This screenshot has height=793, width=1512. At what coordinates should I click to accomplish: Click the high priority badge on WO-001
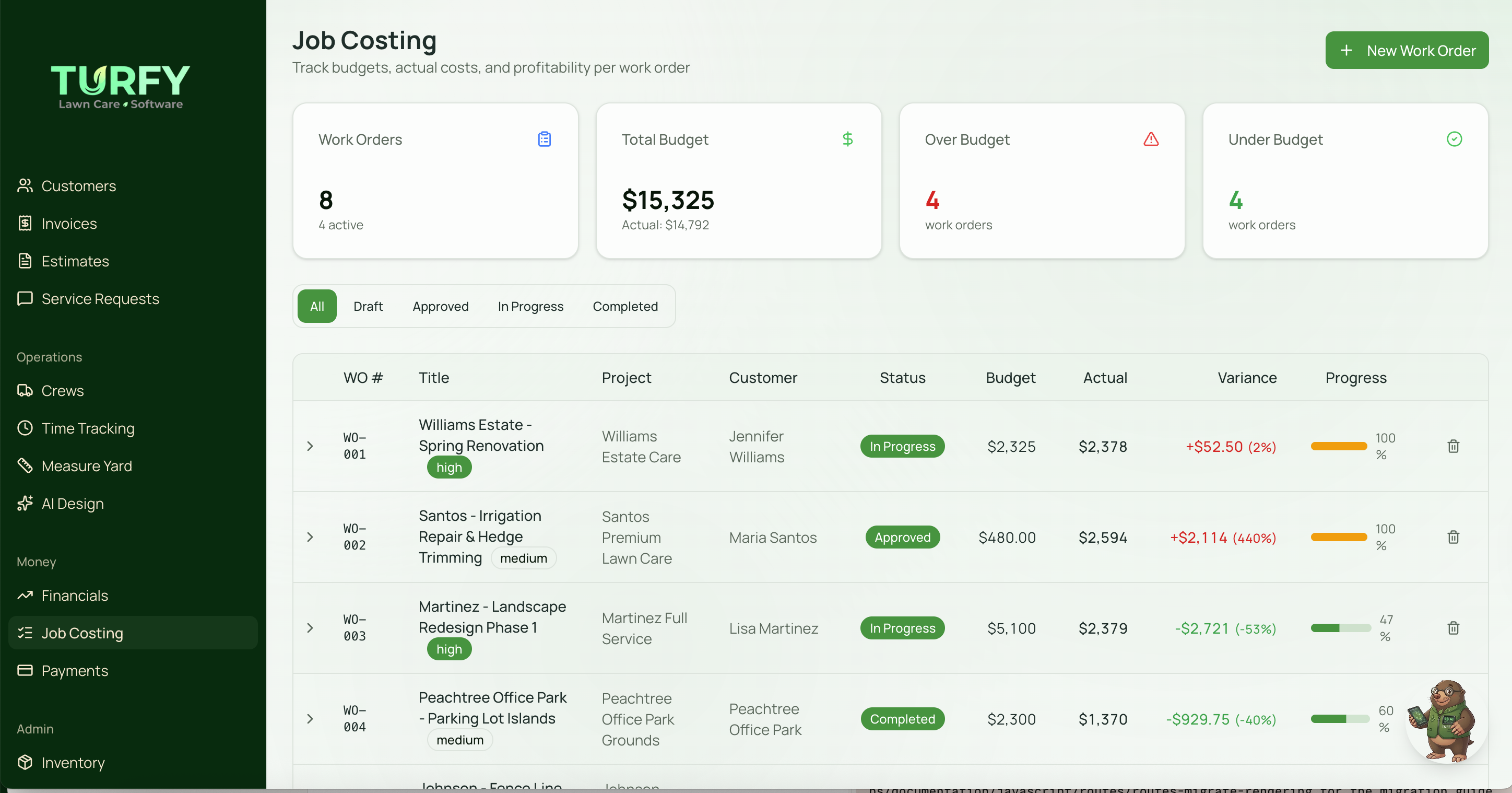pos(449,468)
